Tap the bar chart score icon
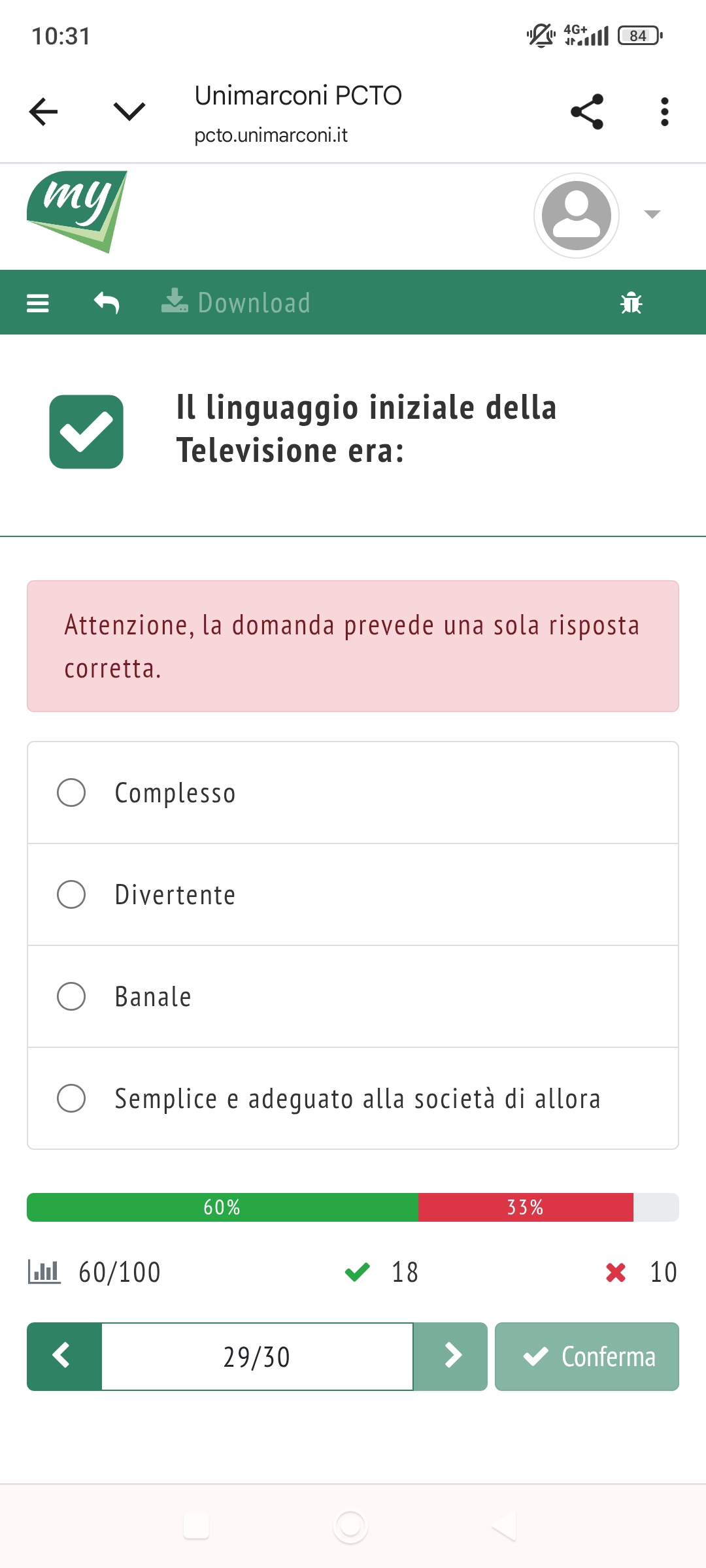The image size is (706, 1568). 44,1272
